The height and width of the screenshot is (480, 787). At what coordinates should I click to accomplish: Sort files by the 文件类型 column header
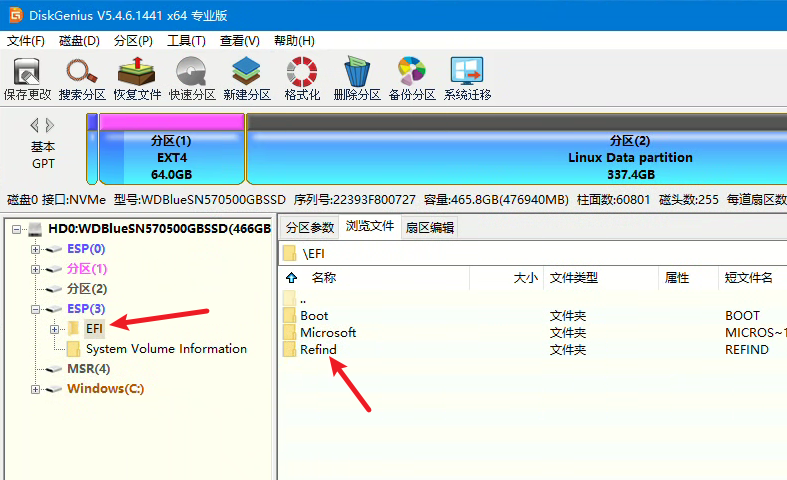tap(574, 278)
